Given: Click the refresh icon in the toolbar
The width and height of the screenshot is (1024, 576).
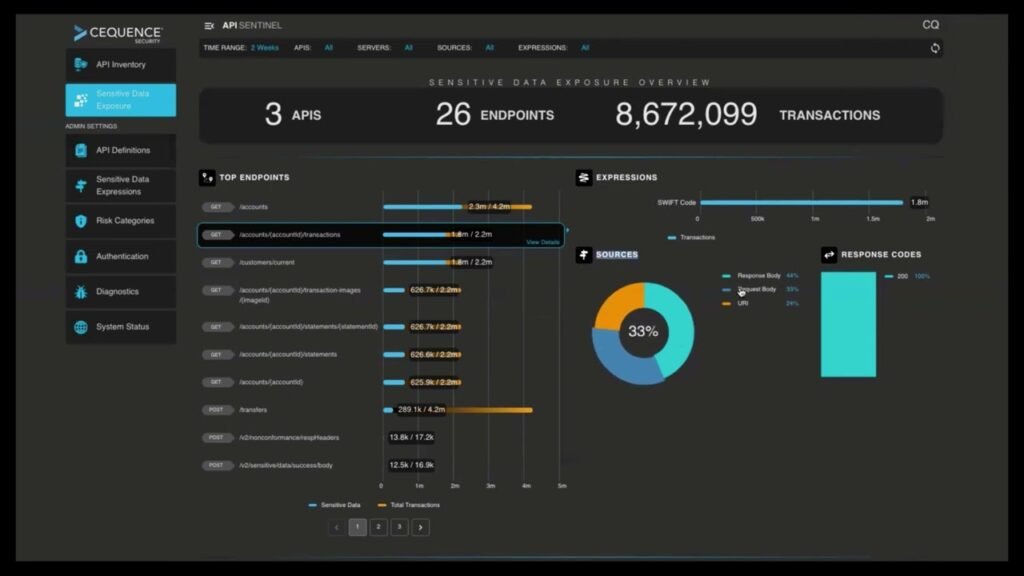Looking at the screenshot, I should point(935,47).
